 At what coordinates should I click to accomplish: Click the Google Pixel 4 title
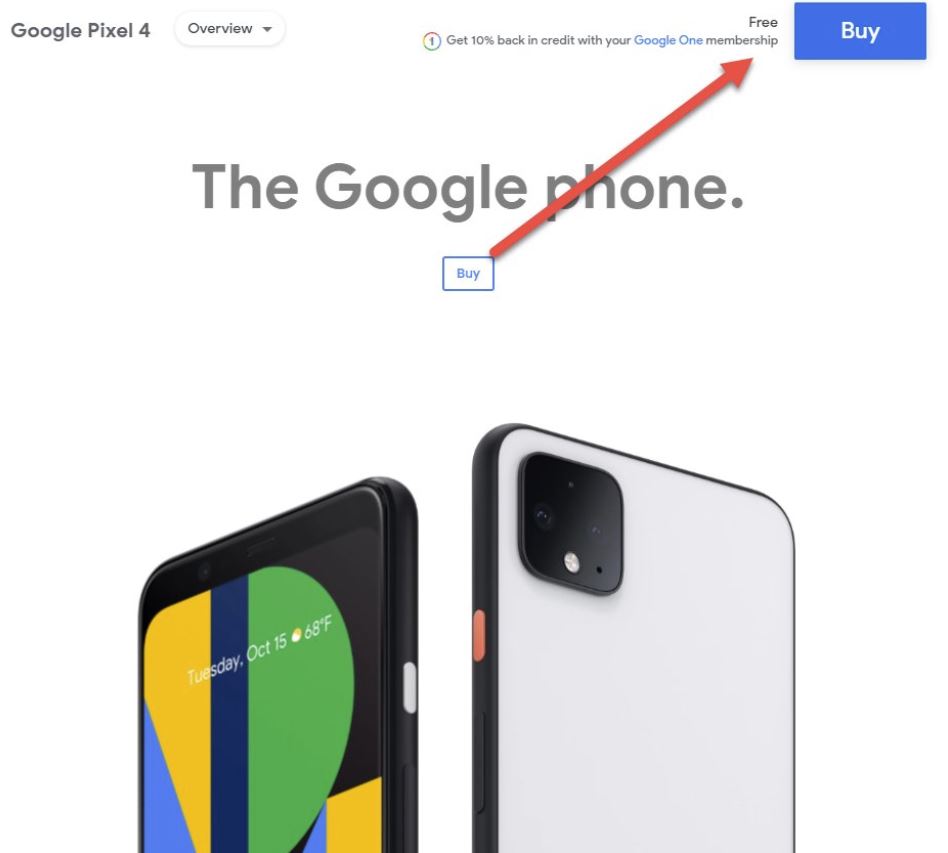pos(80,30)
